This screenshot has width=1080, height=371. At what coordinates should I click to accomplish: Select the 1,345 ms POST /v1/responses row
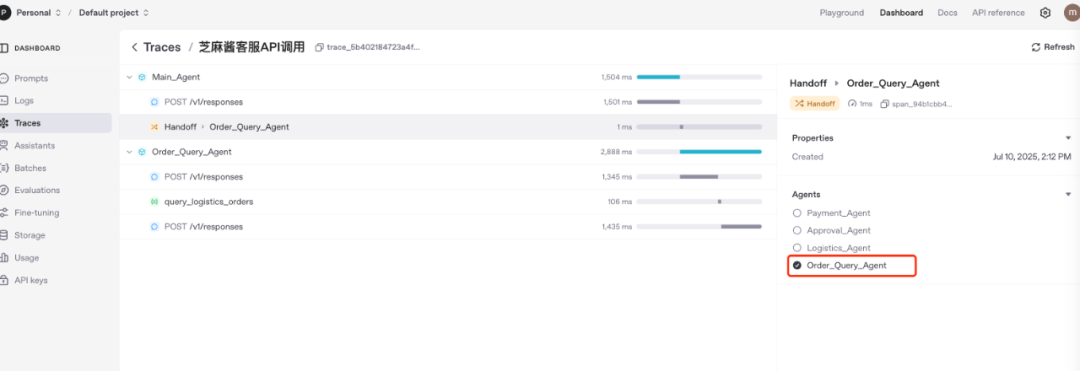[448, 177]
